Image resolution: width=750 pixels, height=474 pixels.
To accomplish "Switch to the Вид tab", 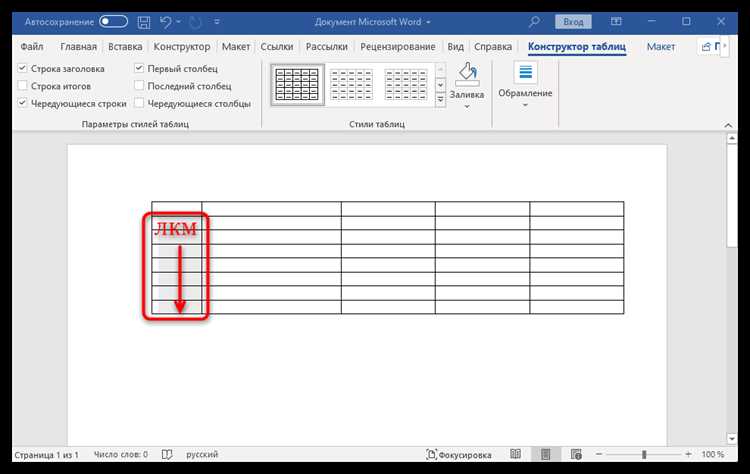I will [455, 46].
